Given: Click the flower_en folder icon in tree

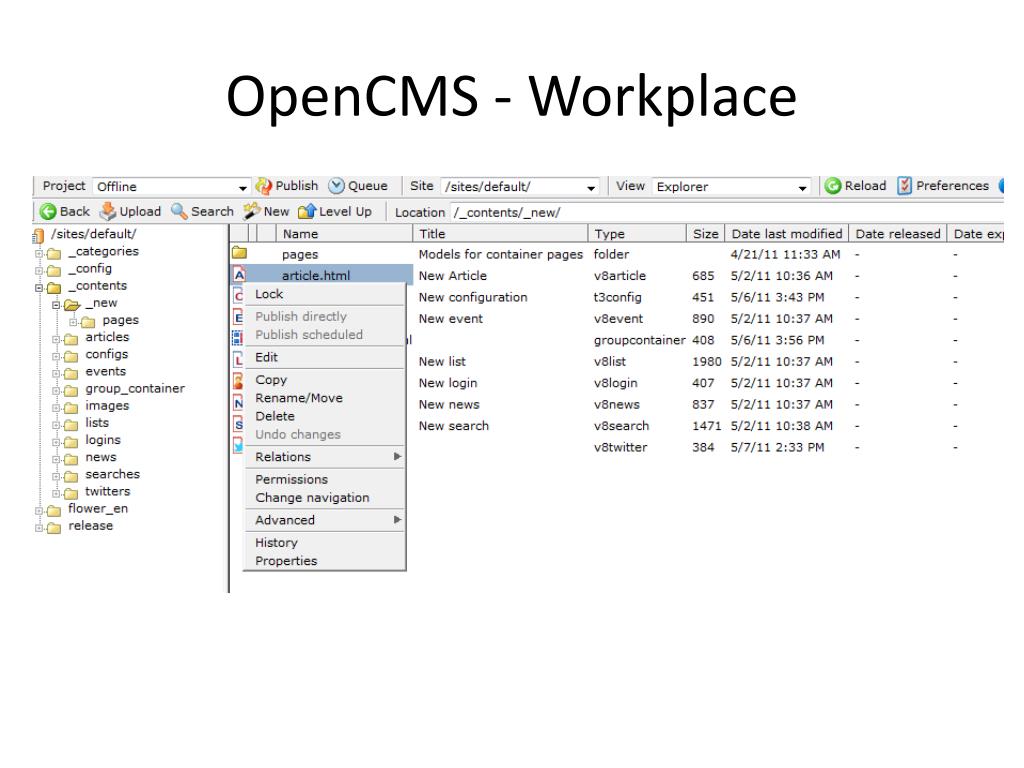Looking at the screenshot, I should (54, 511).
